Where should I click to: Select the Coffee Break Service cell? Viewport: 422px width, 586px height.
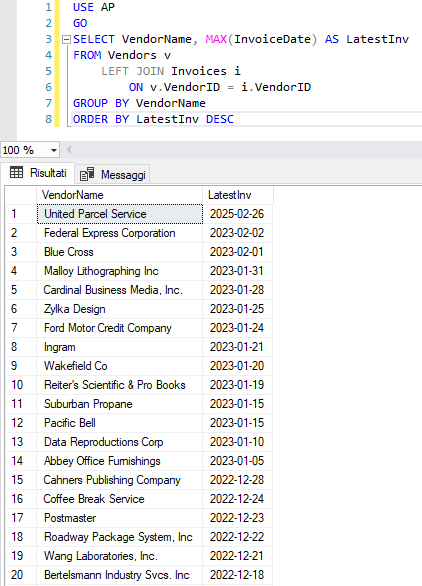(120, 499)
